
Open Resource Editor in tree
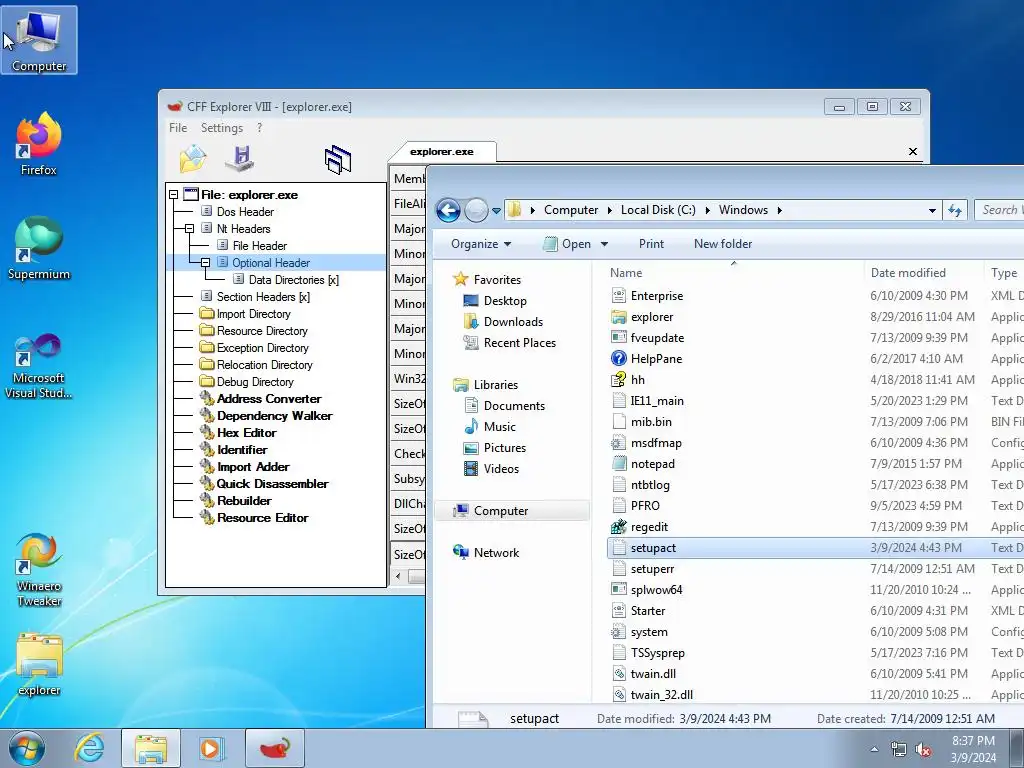click(x=263, y=517)
